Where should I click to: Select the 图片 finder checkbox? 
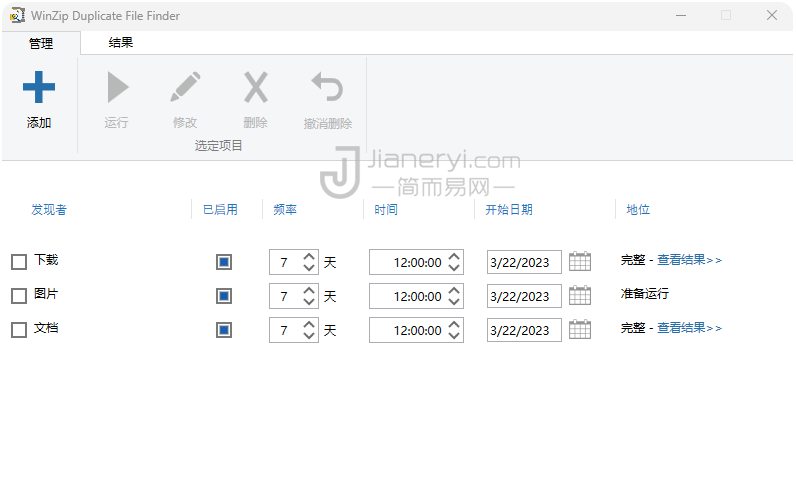pyautogui.click(x=19, y=296)
